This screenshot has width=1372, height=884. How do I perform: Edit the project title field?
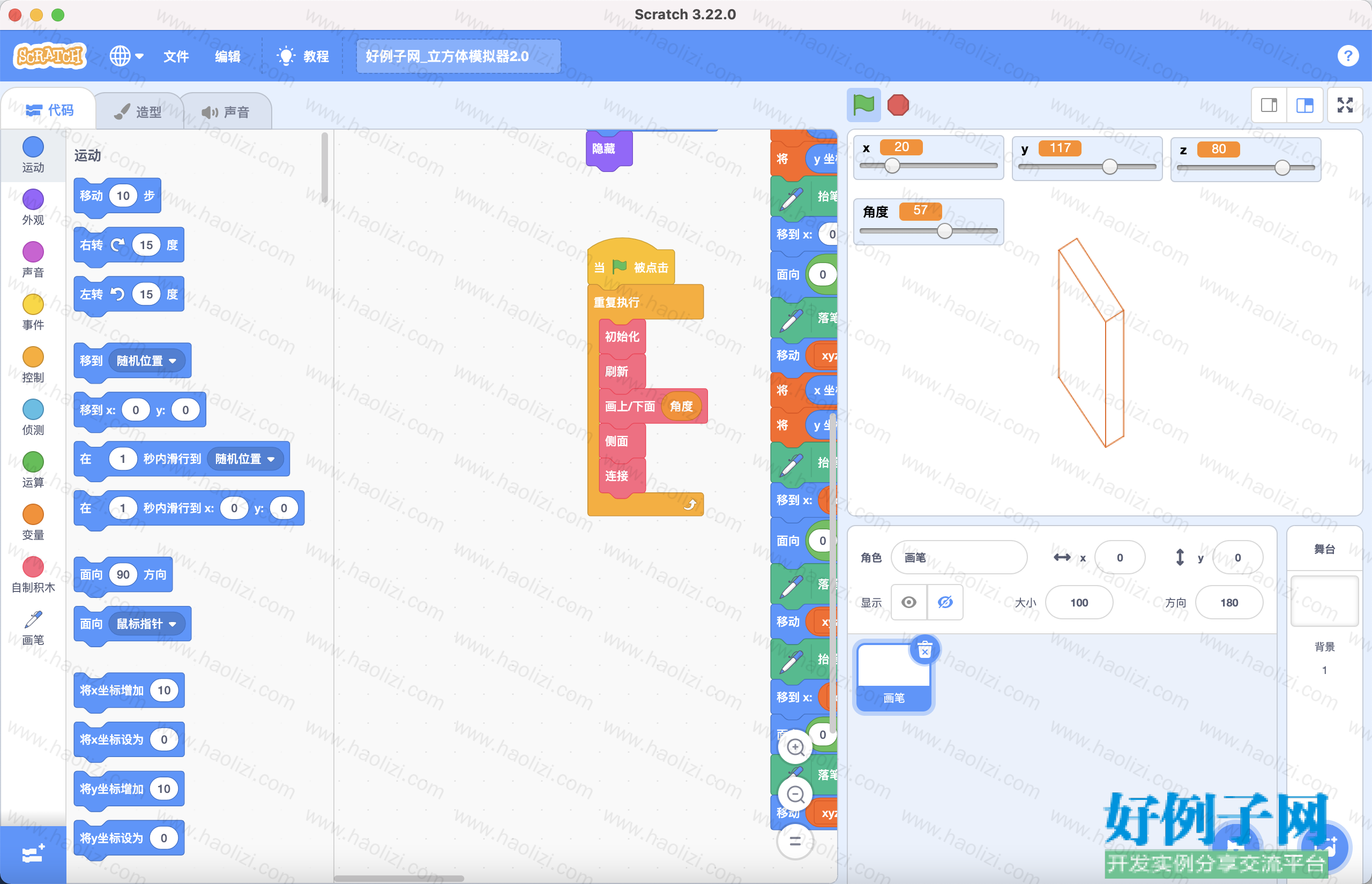tap(458, 56)
